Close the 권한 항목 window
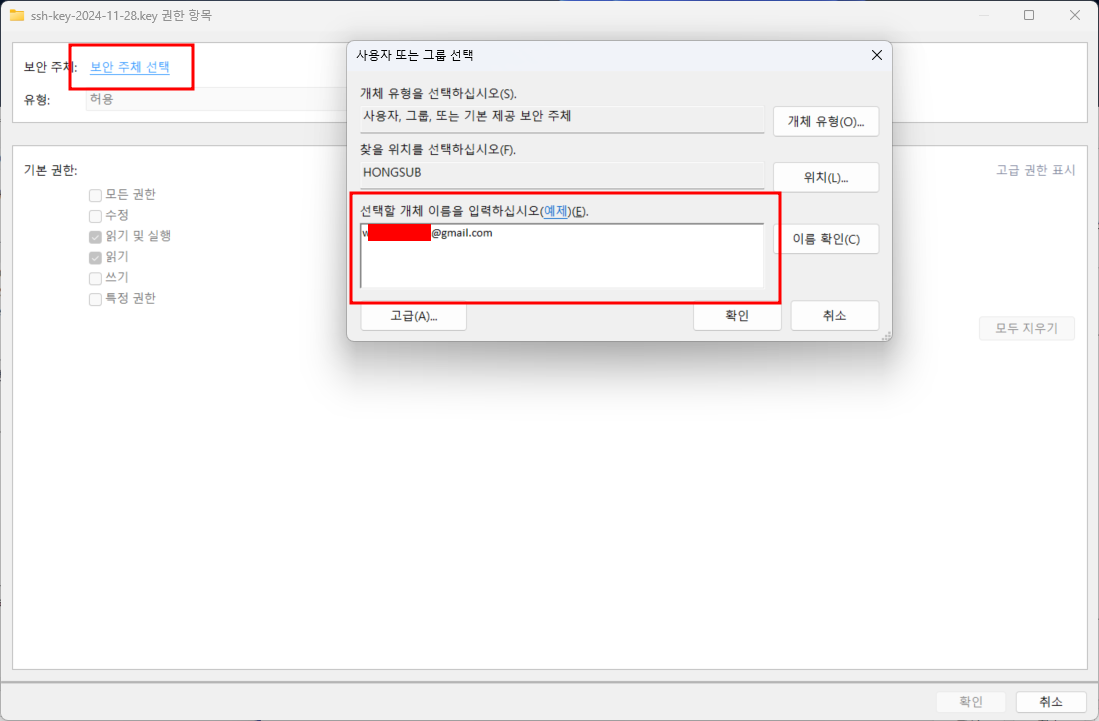 tap(1074, 15)
